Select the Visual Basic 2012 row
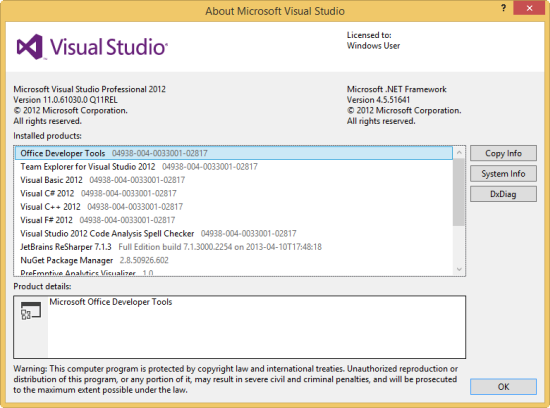The image size is (550, 408). click(234, 180)
